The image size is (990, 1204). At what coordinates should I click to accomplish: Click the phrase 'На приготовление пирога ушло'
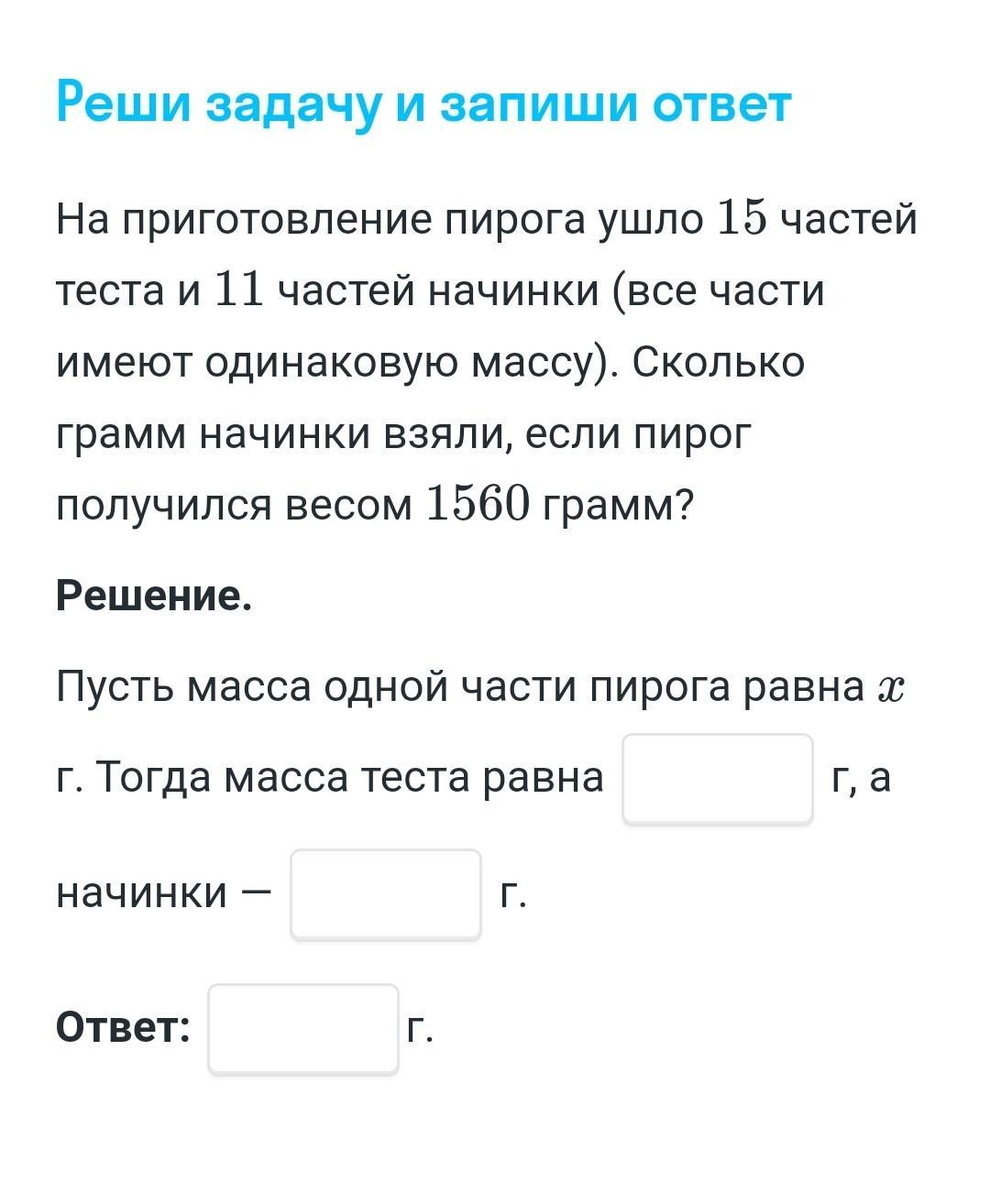coord(379,220)
